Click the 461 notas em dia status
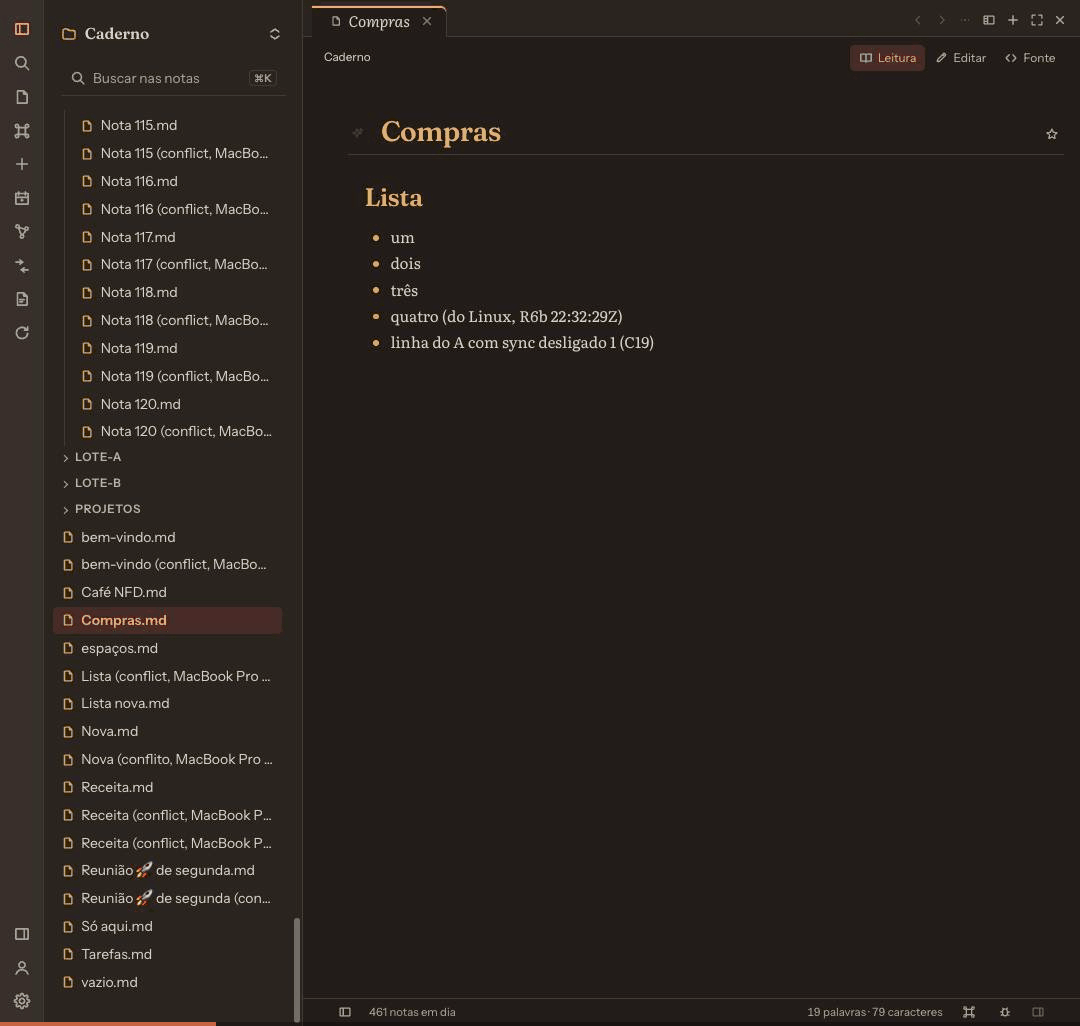This screenshot has width=1080, height=1026. 412,1012
